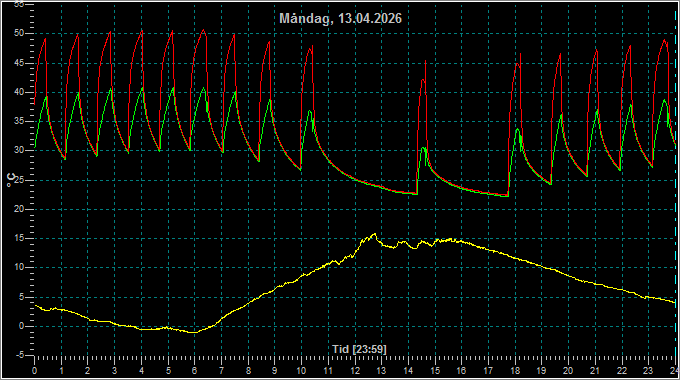The height and width of the screenshot is (380, 680).
Task: Click the °C axis unit label
Action: (10, 180)
